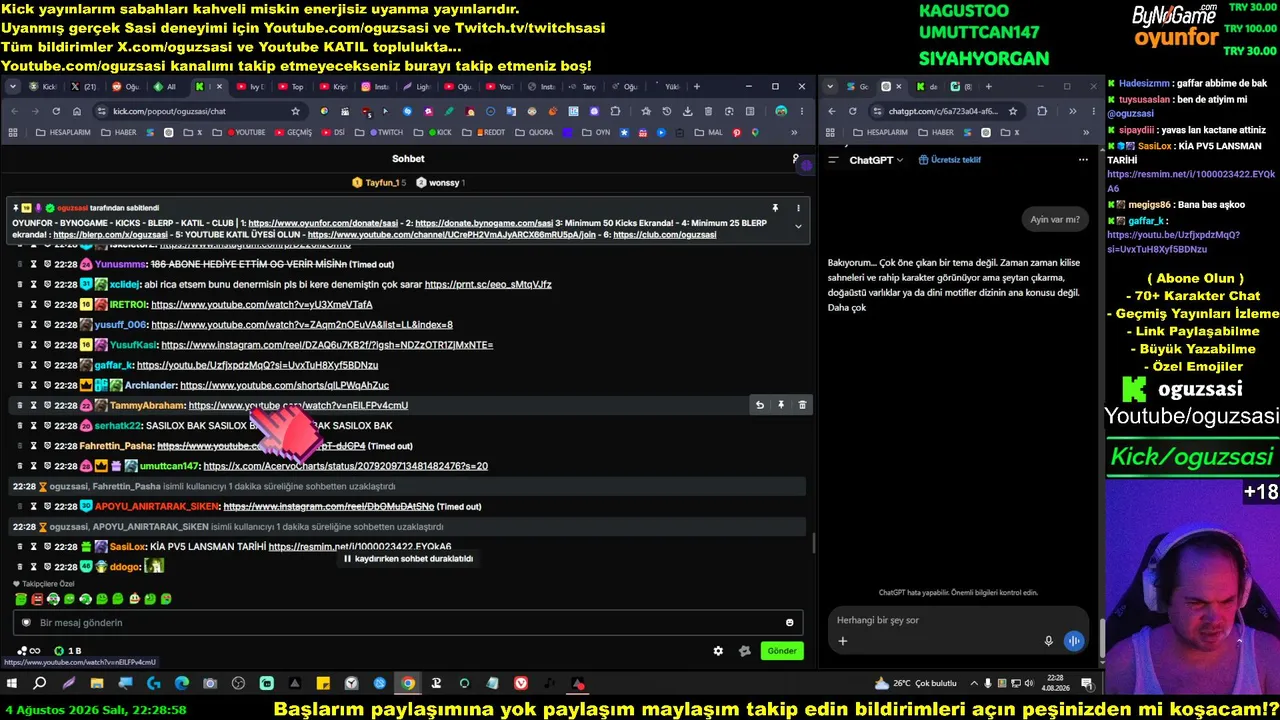Reply to the TammyAbraham chat message
The width and height of the screenshot is (1280, 720).
coord(760,405)
